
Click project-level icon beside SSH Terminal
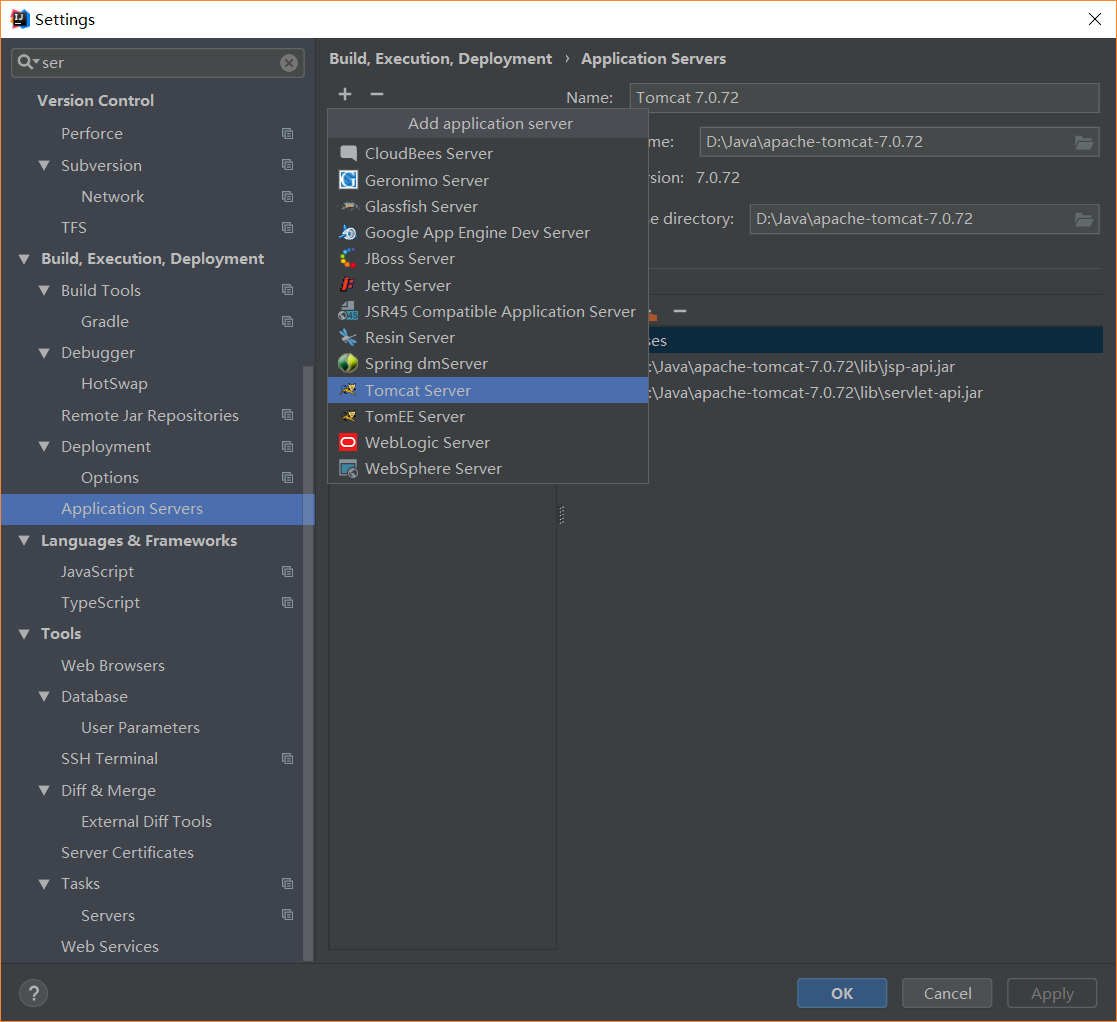tap(287, 759)
